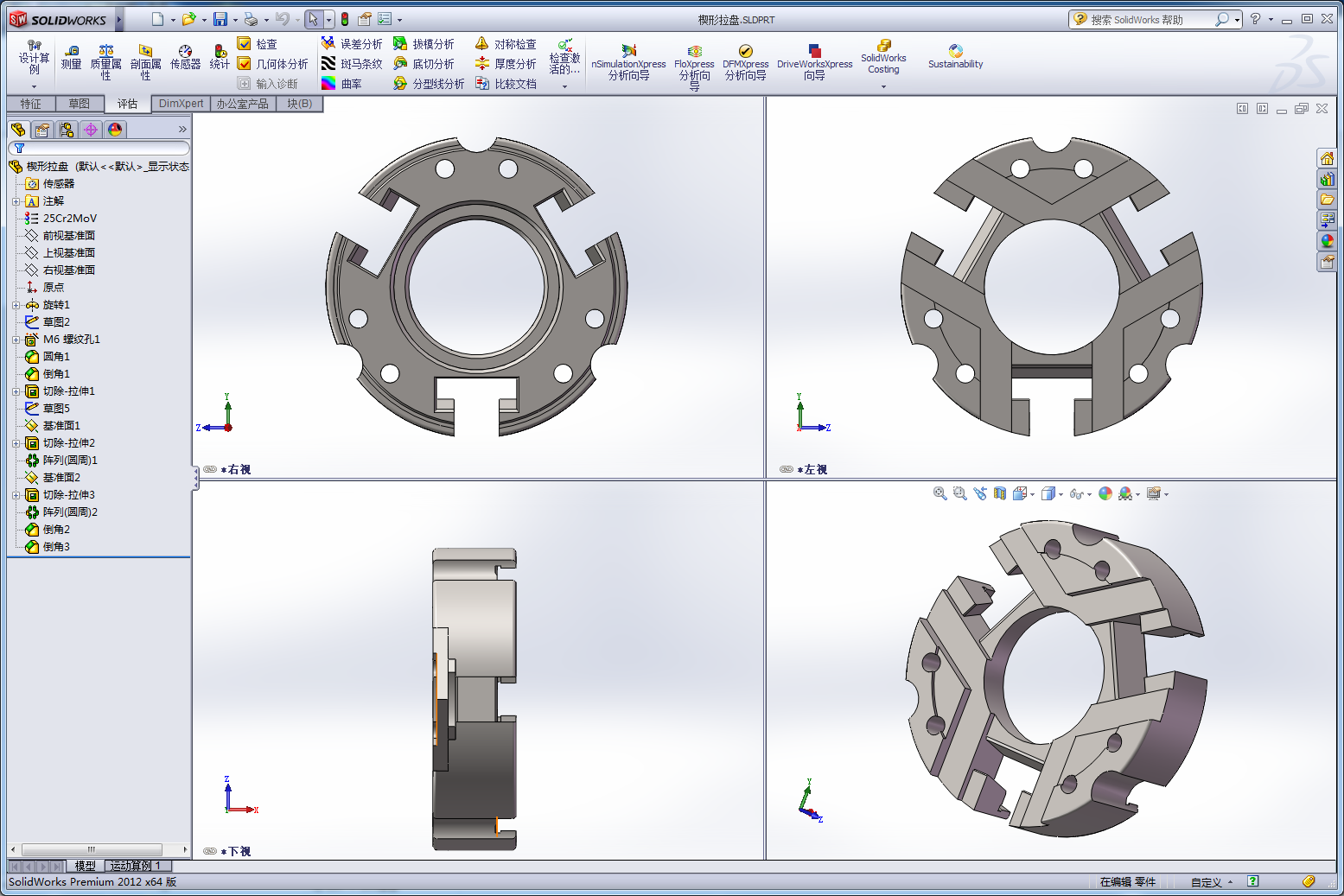Toggle Section View icon

point(999,493)
